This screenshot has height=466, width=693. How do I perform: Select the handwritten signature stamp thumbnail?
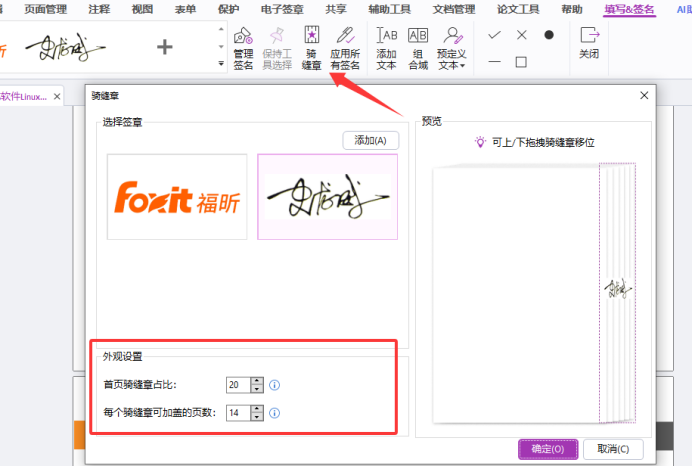coord(327,197)
